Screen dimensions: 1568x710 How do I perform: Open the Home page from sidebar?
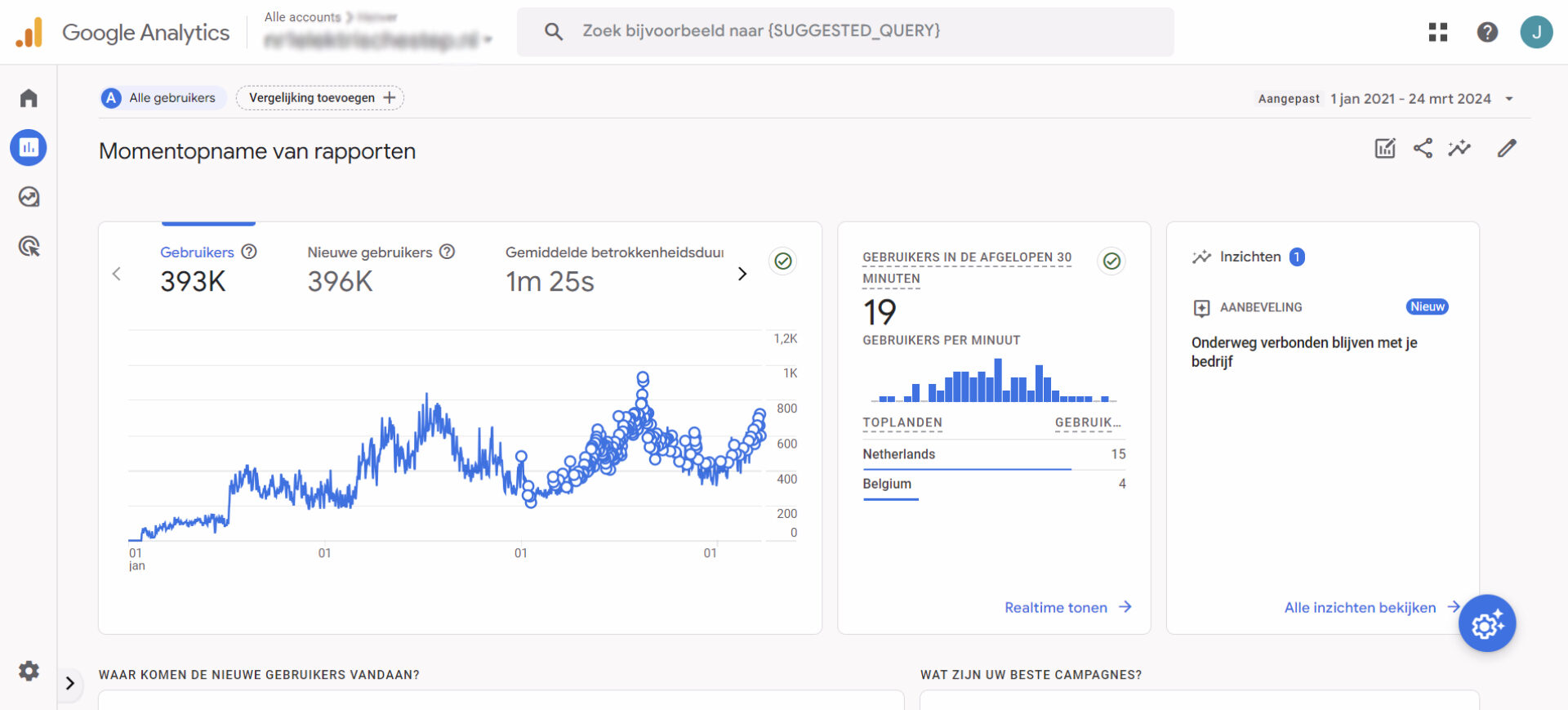pyautogui.click(x=29, y=98)
